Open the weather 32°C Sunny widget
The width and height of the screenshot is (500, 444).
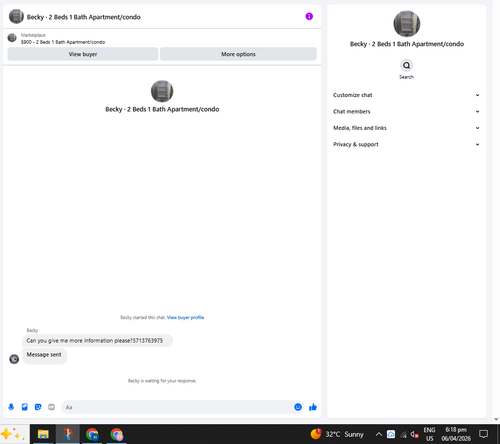point(337,434)
